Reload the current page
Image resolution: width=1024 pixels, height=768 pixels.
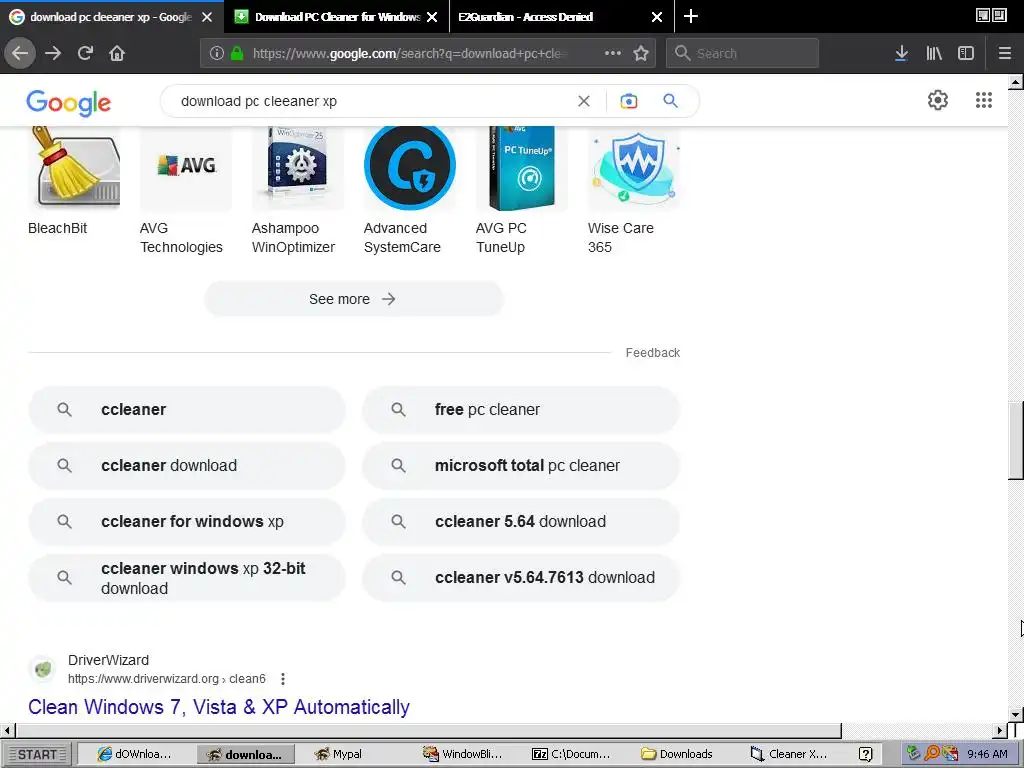pos(86,54)
